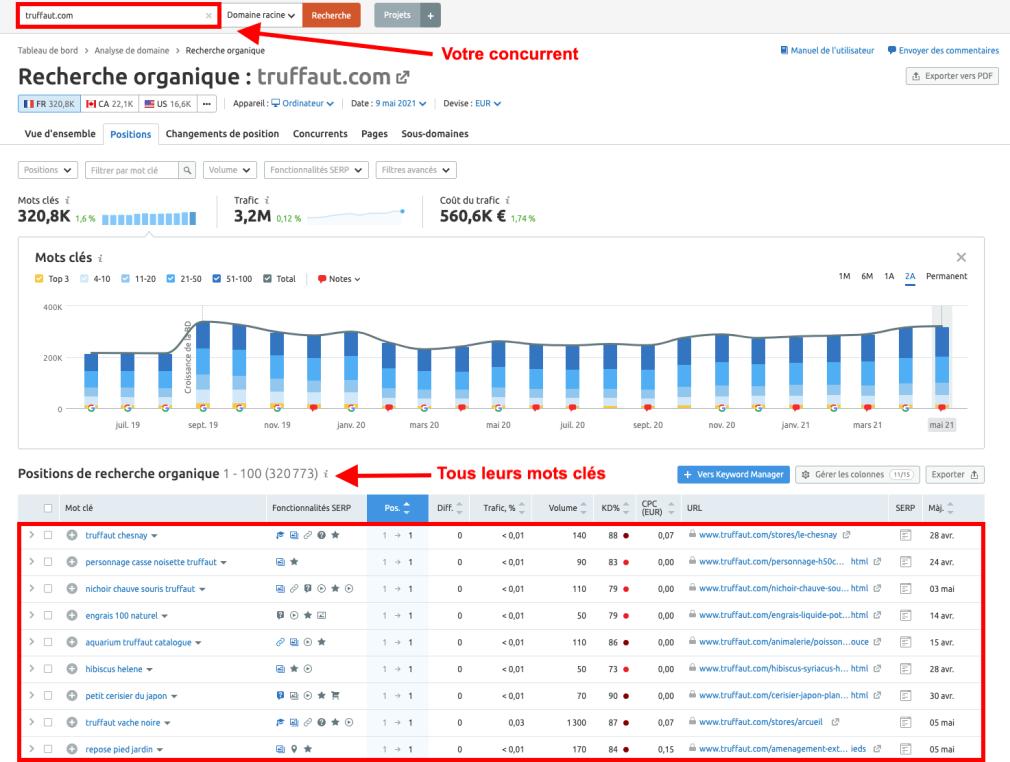Viewport: 1010px width, 762px height.
Task: Toggle the 51-100 legend checkbox
Action: [216, 279]
